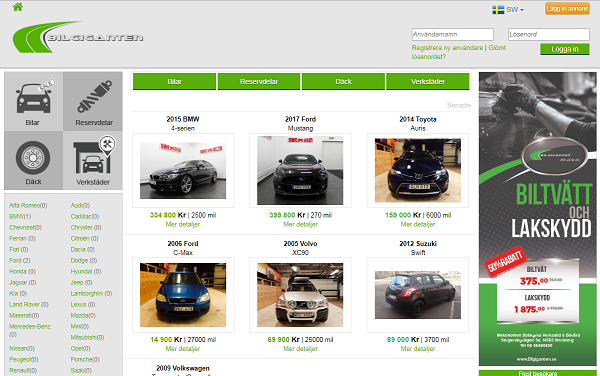Viewport: 600px width, 376px height.
Task: Switch to the Verkstäder green tab
Action: click(x=427, y=81)
